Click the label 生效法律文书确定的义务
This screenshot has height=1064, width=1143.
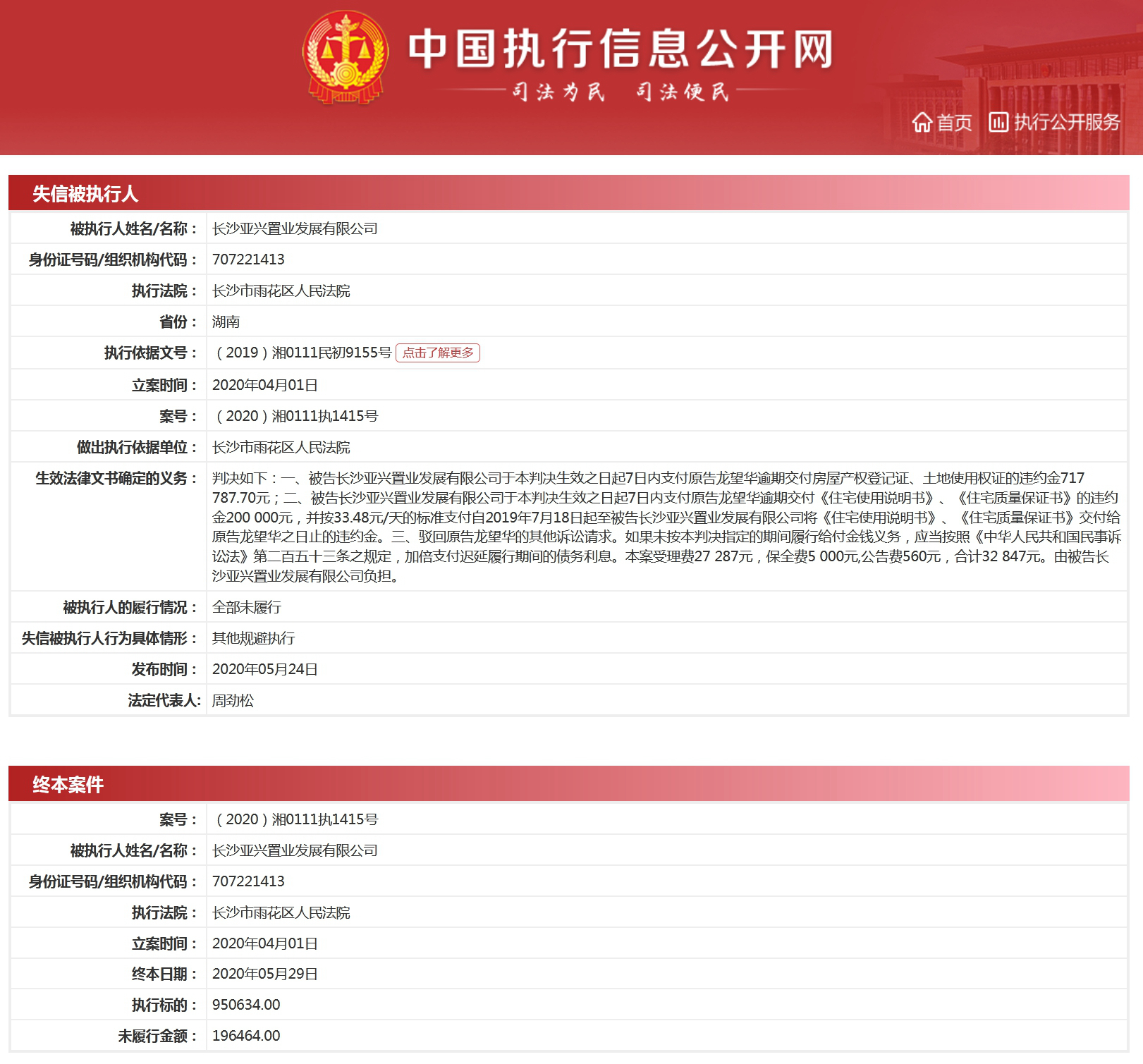coord(116,478)
